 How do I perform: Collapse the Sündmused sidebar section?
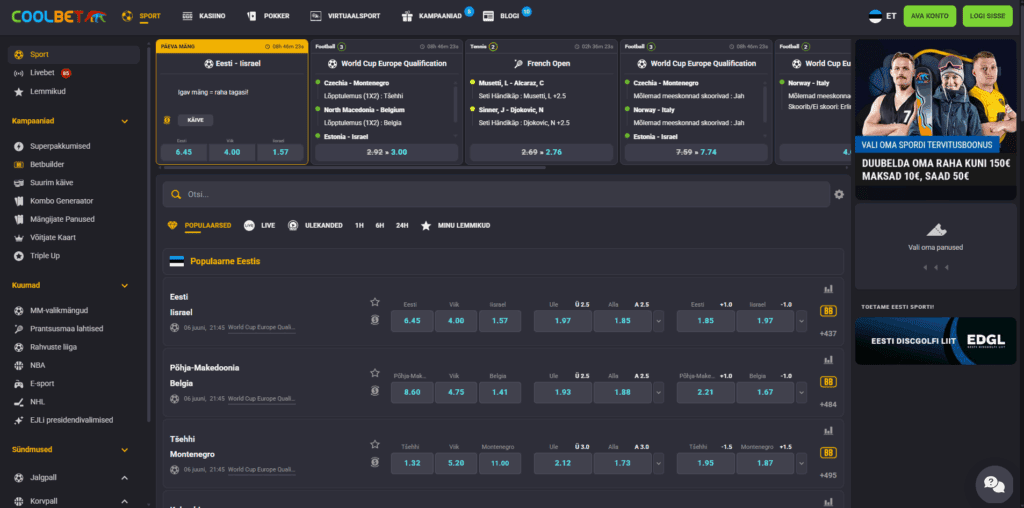(x=125, y=450)
